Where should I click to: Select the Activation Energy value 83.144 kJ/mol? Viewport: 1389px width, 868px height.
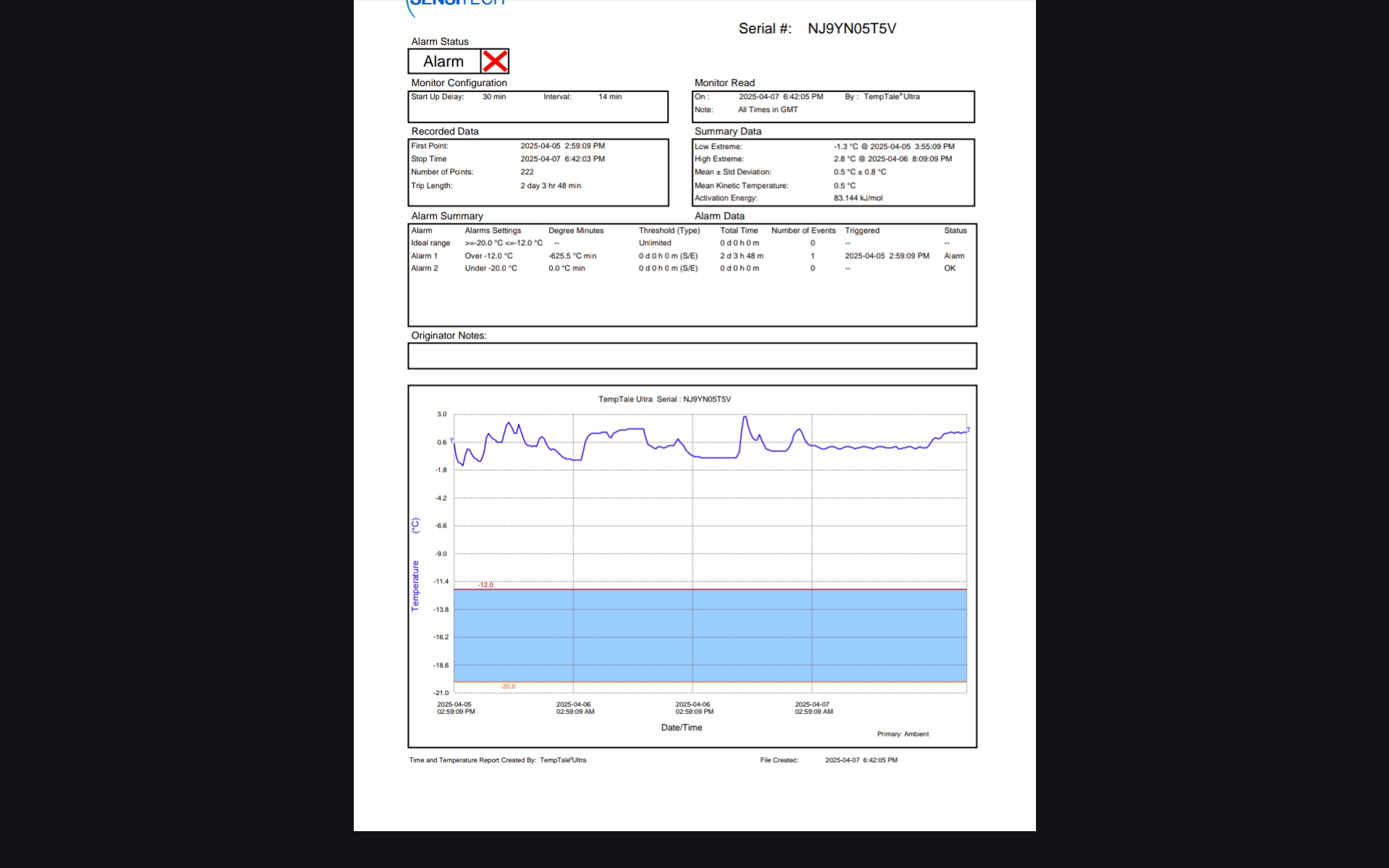click(x=858, y=198)
